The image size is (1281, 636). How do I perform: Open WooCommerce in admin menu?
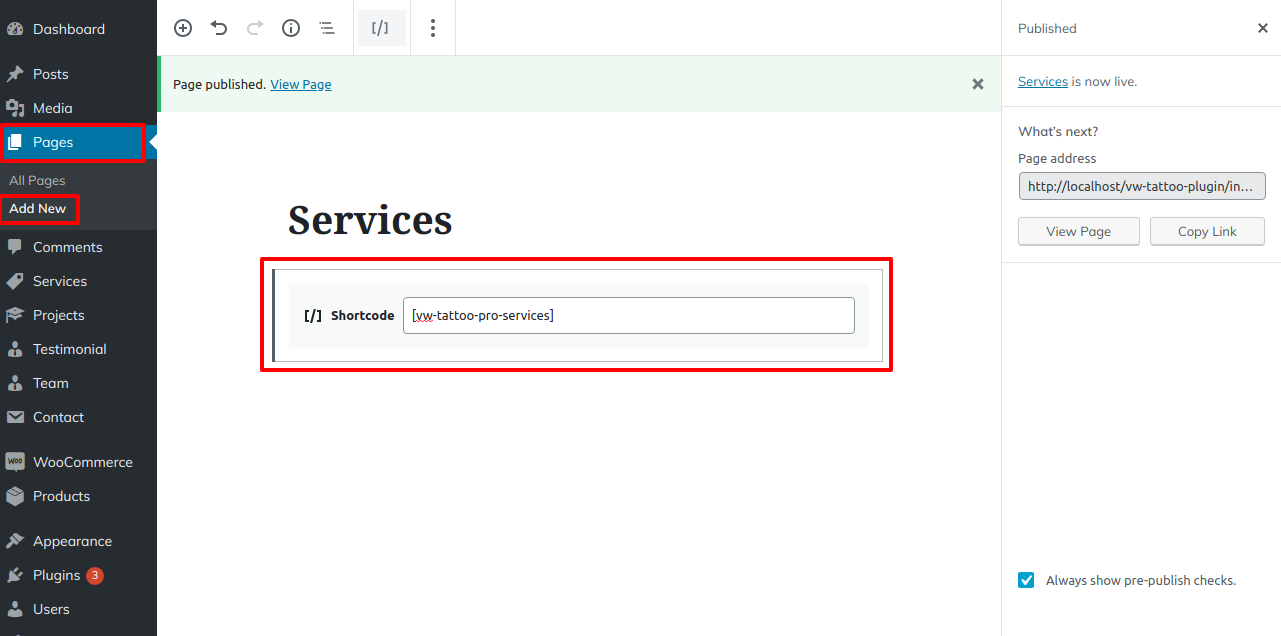[x=82, y=462]
